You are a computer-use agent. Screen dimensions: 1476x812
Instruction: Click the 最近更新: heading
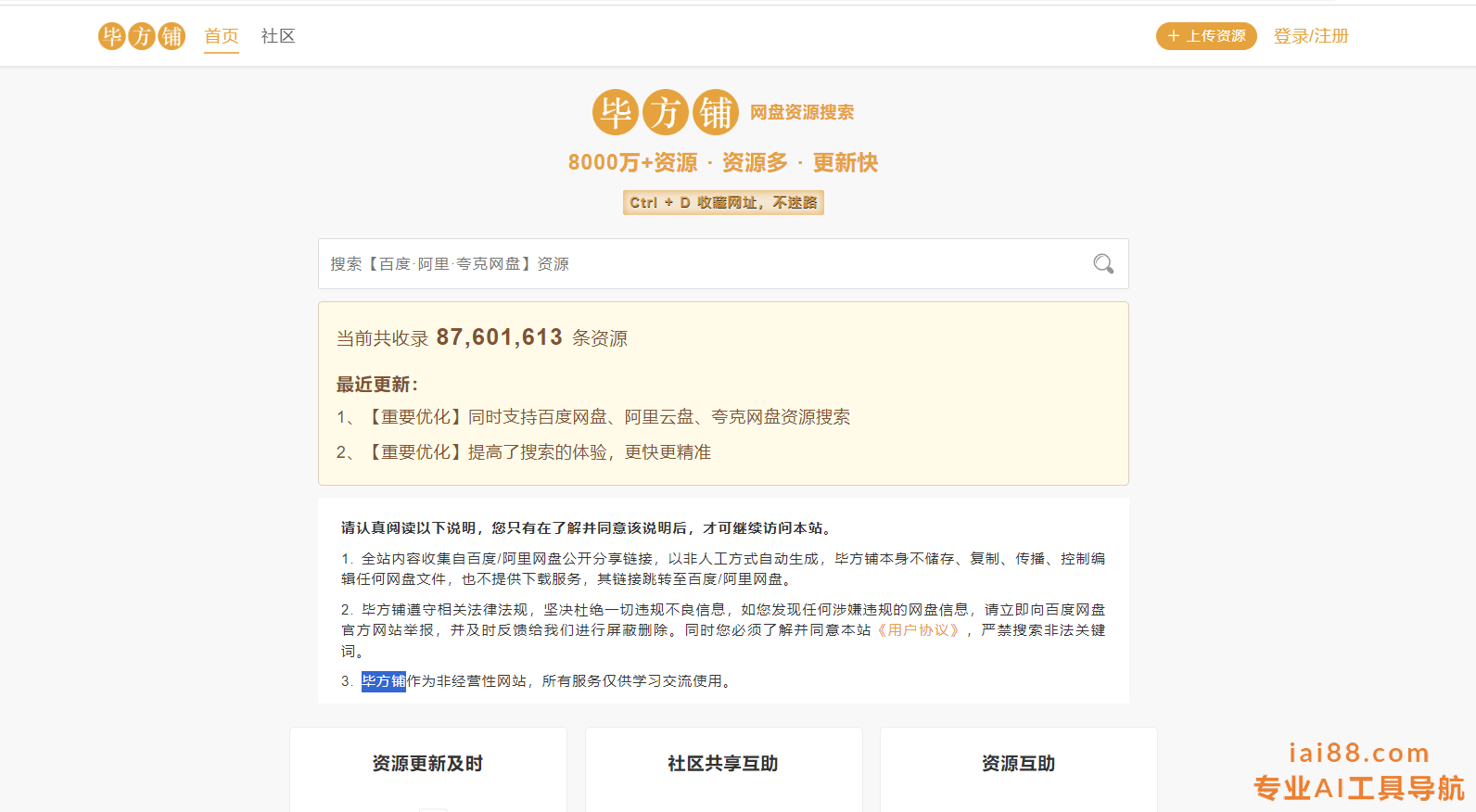click(x=377, y=385)
